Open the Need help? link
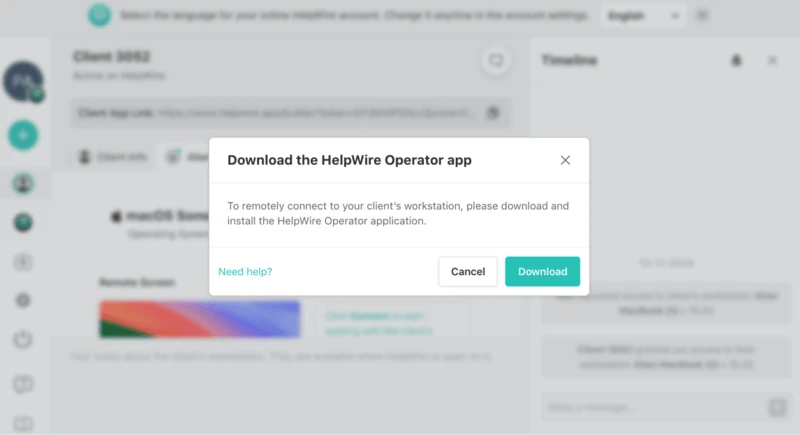Viewport: 800px width, 435px height. [245, 272]
